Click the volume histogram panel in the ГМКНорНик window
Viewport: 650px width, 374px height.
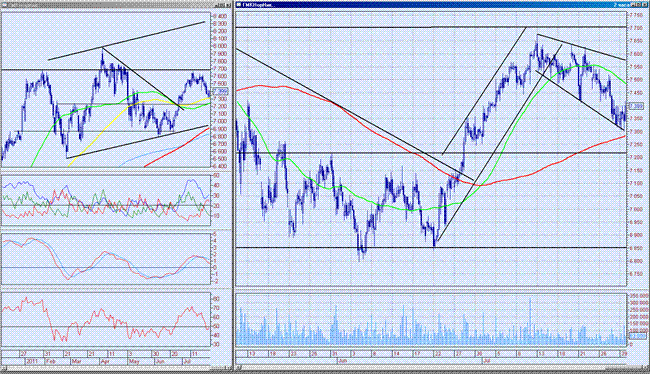pyautogui.click(x=431, y=320)
